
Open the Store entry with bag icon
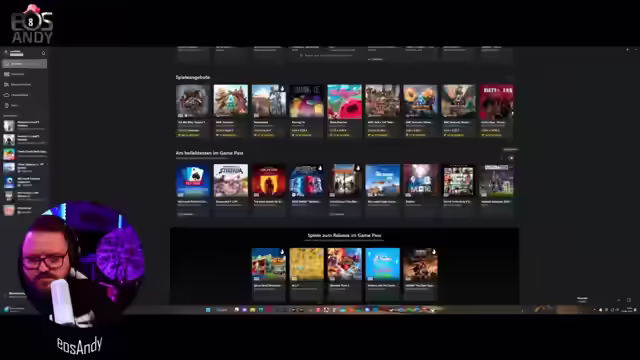[x=24, y=105]
